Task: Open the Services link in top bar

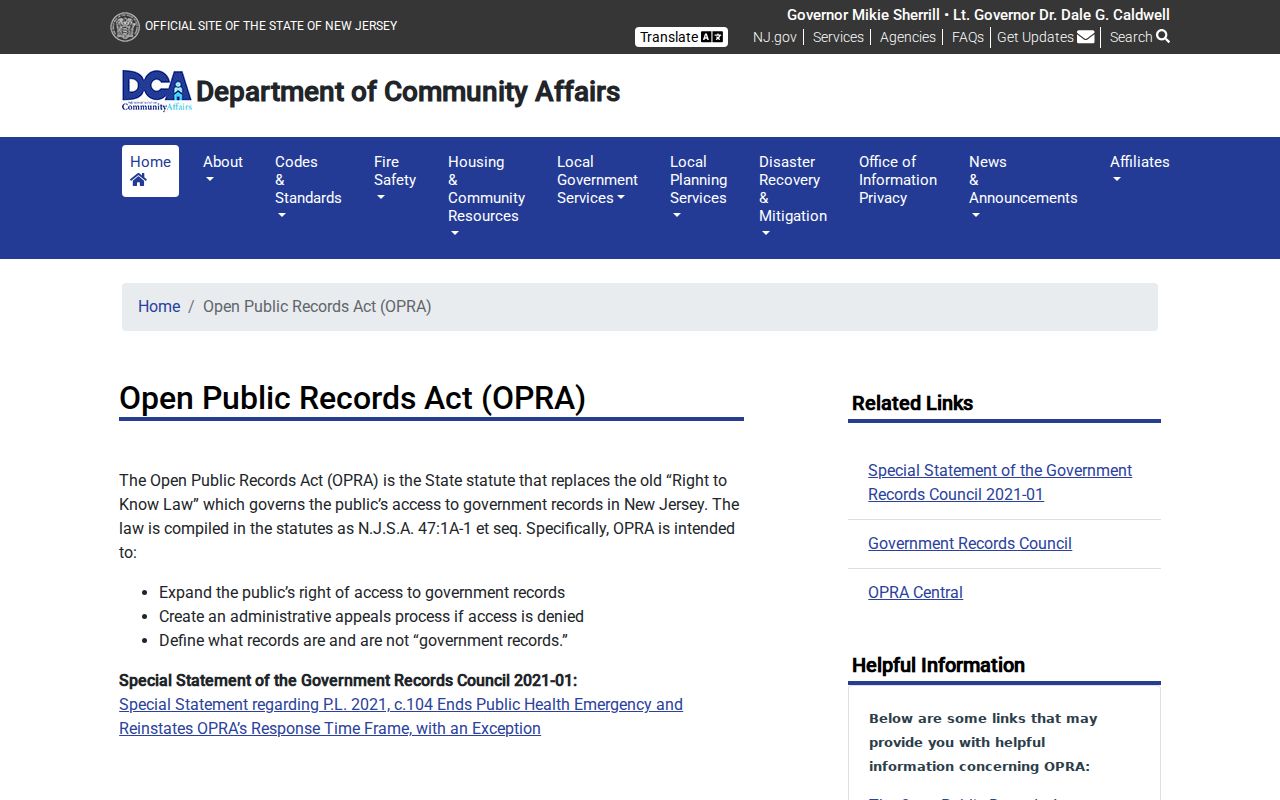Action: pyautogui.click(x=838, y=37)
